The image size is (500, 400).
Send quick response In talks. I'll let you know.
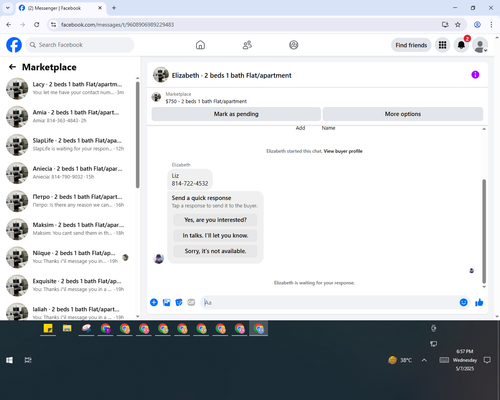click(215, 236)
